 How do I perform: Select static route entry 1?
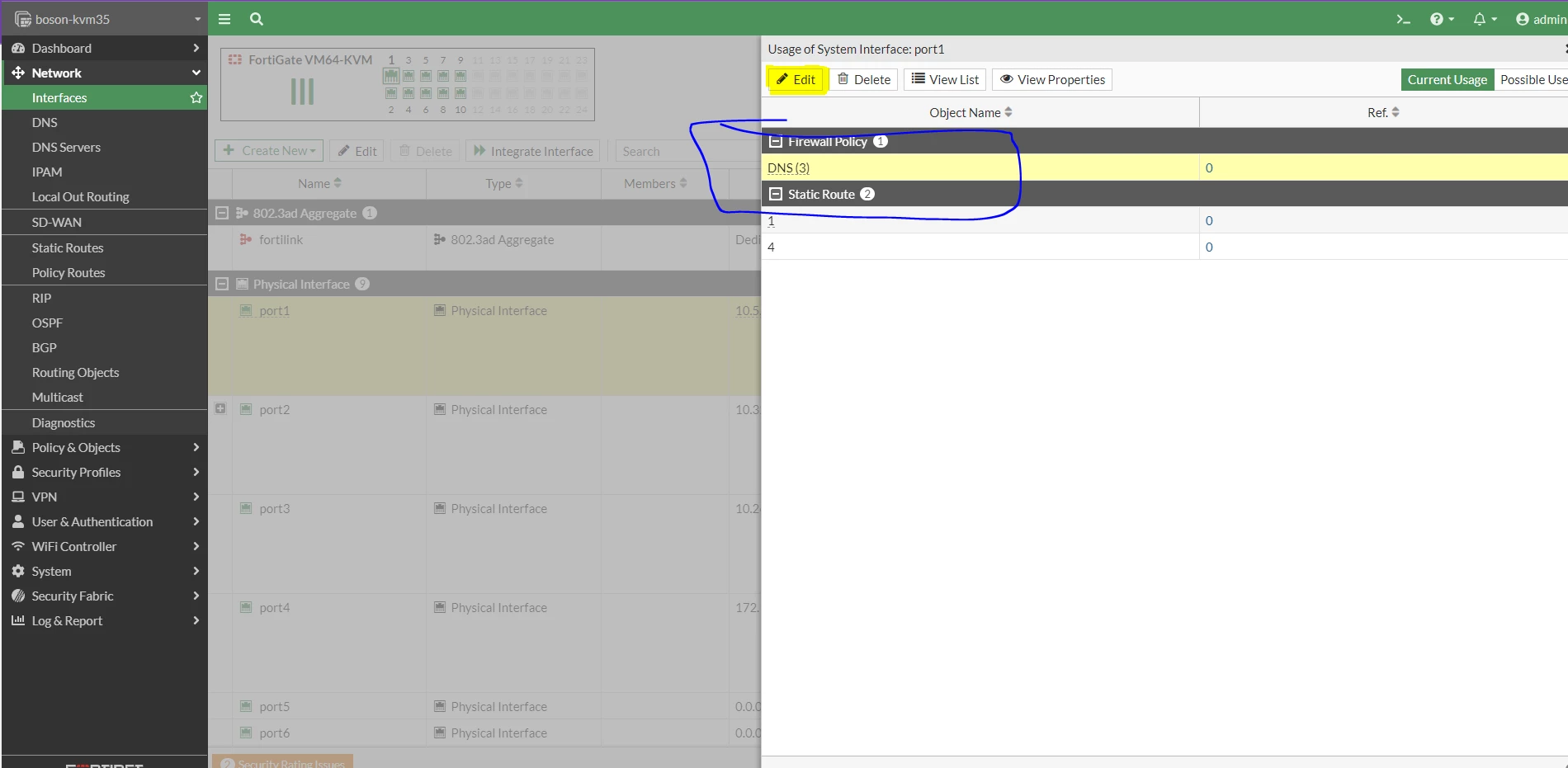pyautogui.click(x=1164, y=220)
